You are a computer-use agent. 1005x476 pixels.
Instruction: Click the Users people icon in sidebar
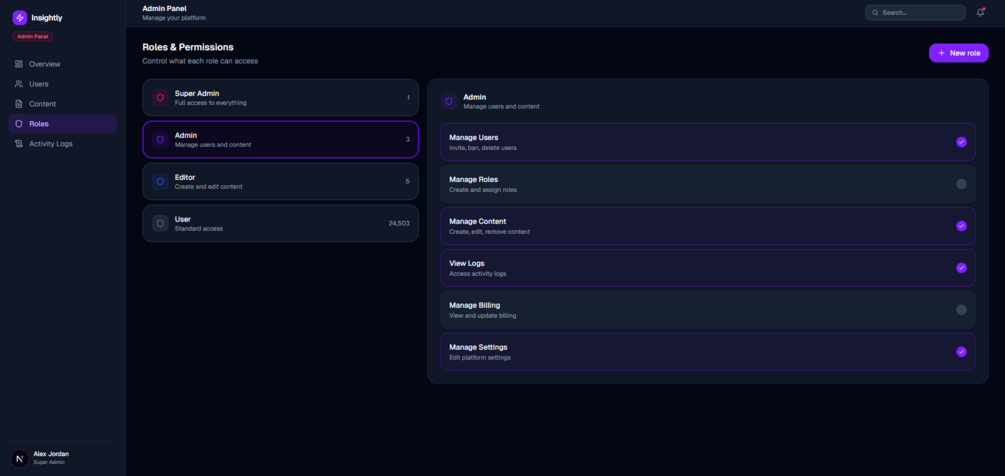pos(19,84)
